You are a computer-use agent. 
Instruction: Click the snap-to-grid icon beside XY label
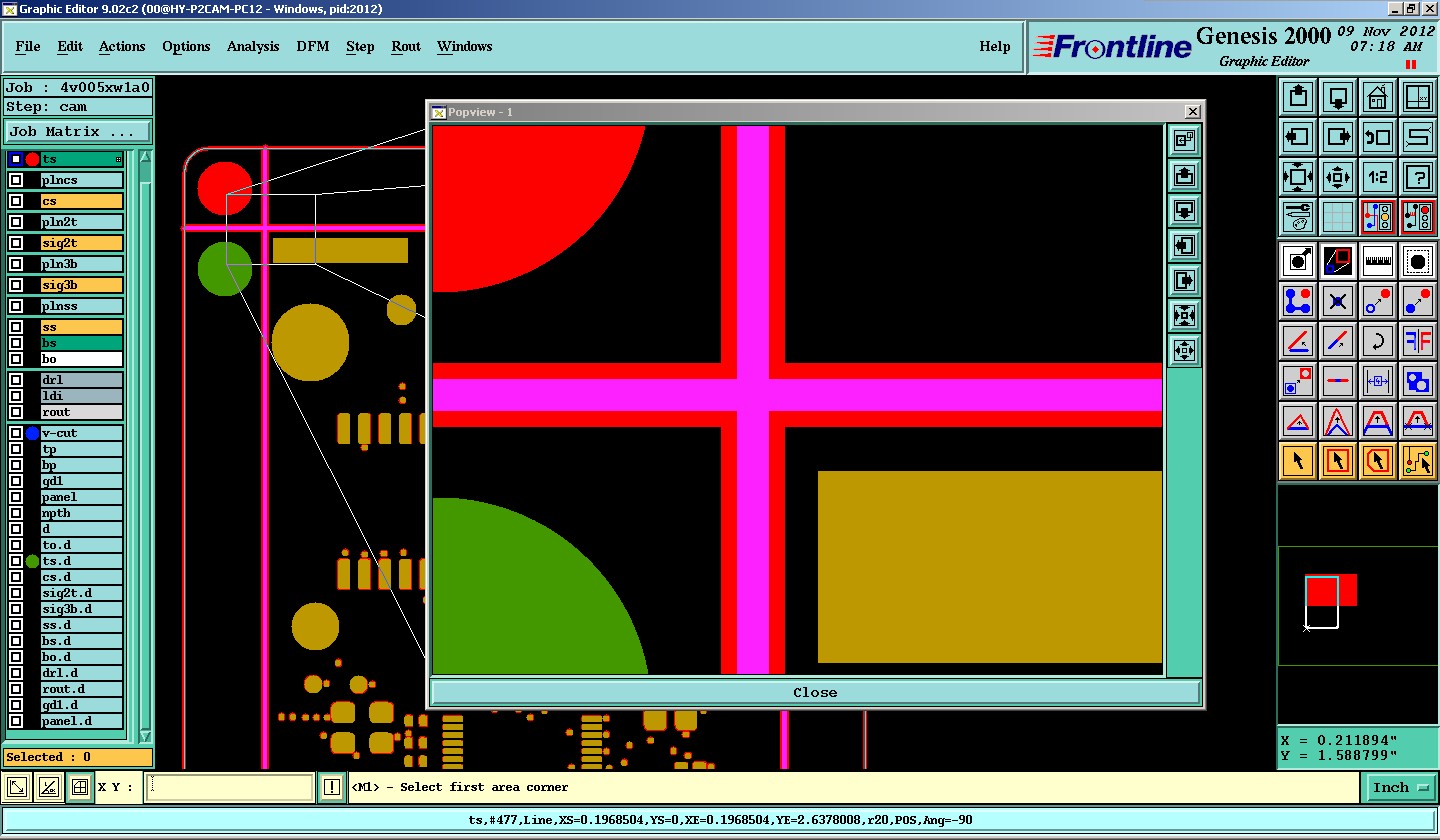(80, 787)
